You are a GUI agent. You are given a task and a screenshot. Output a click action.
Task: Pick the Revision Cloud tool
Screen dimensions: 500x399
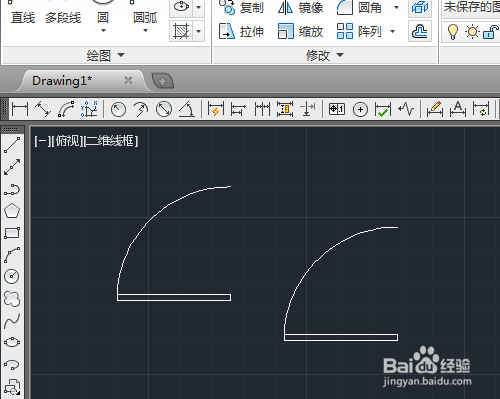(x=12, y=299)
